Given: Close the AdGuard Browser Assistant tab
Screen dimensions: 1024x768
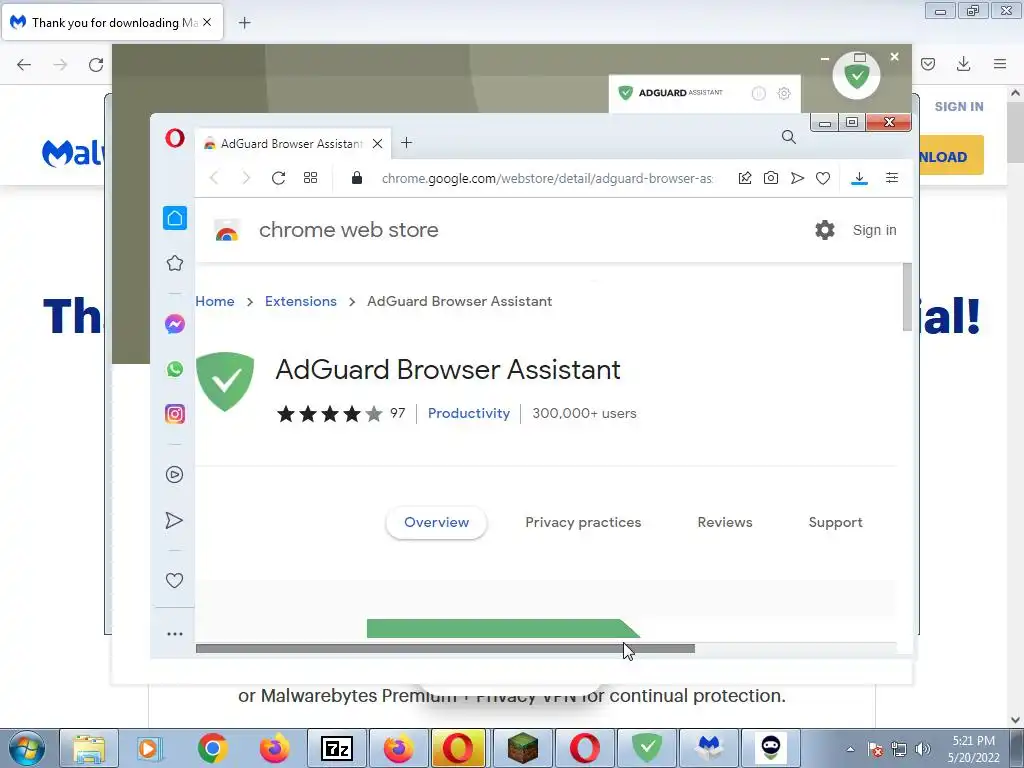Looking at the screenshot, I should pos(377,144).
